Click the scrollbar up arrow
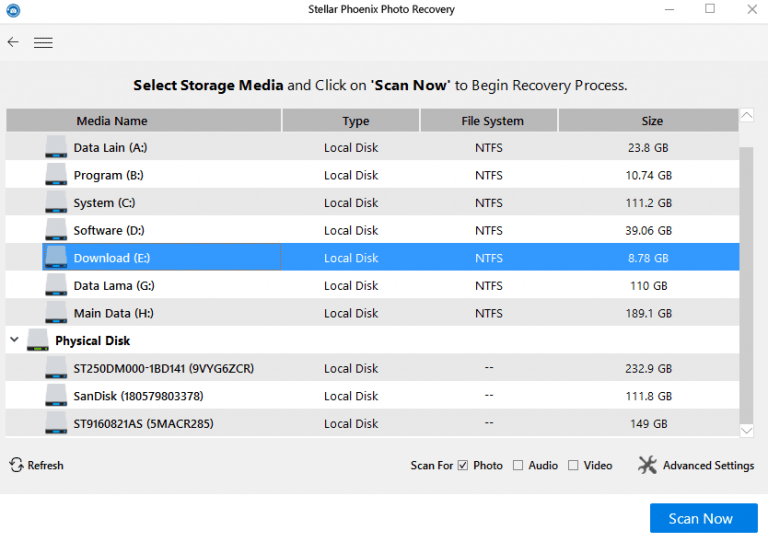Viewport: 768px width, 542px height. pyautogui.click(x=746, y=116)
